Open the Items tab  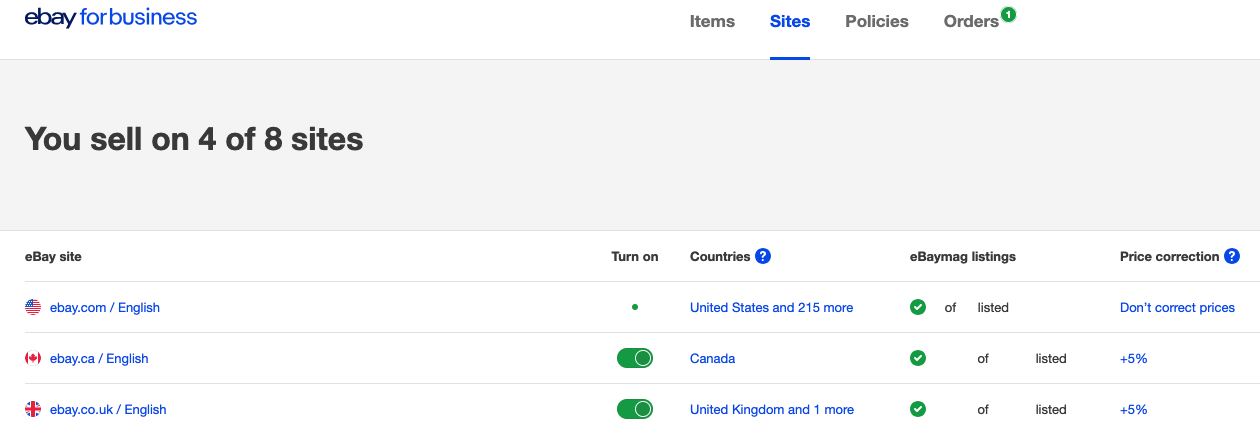tap(712, 21)
